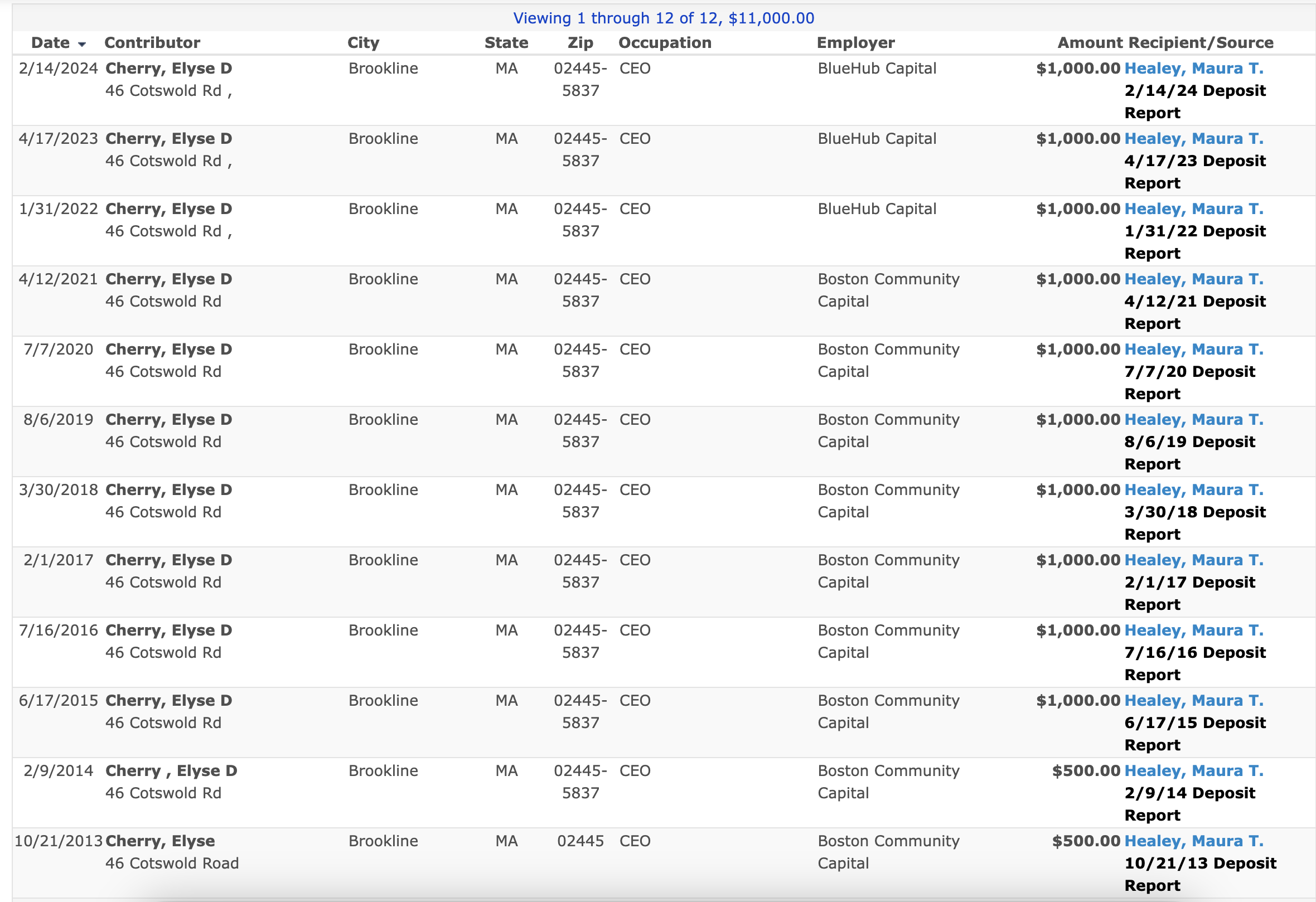Open Healey, Maura T. link for 7/16/2016
The width and height of the screenshot is (1316, 902).
tap(1194, 630)
